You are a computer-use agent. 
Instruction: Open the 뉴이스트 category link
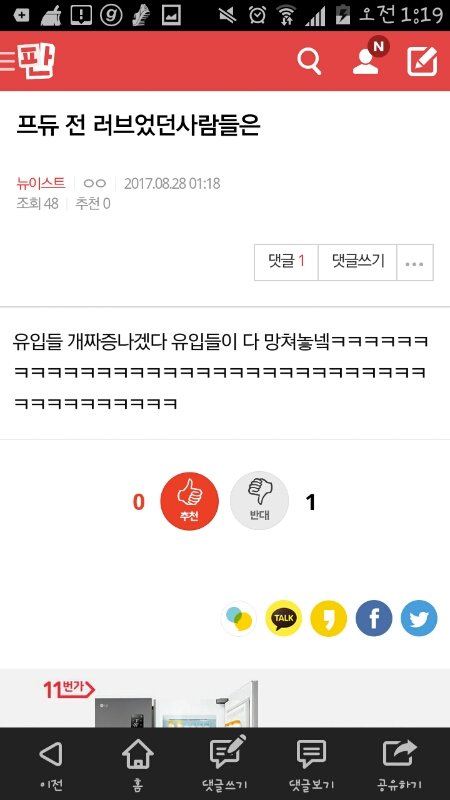(x=41, y=183)
